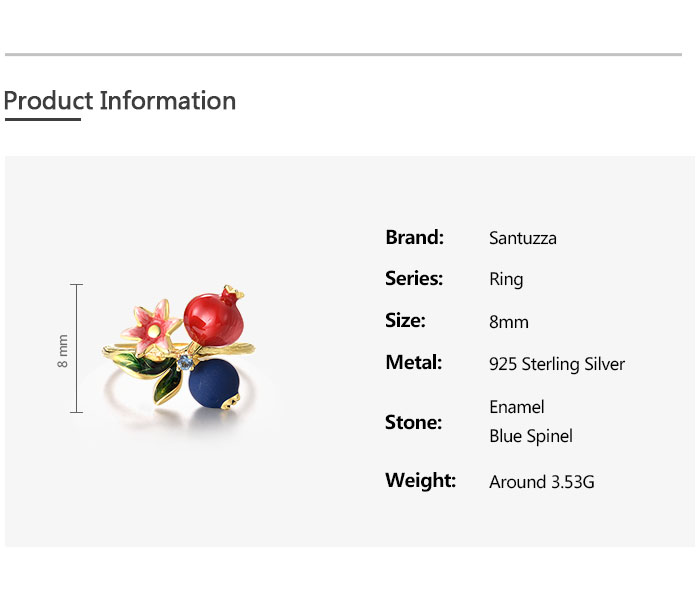Select the Blue Spinel stone value
This screenshot has width=700, height=607.
coord(531,436)
